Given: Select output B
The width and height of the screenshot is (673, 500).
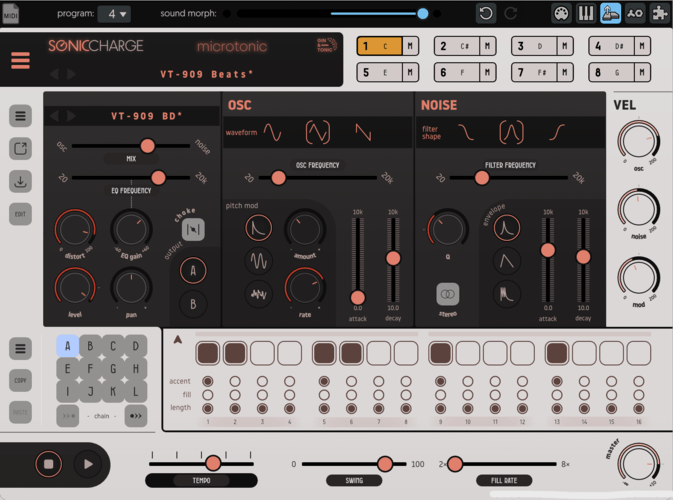Looking at the screenshot, I should click(193, 304).
